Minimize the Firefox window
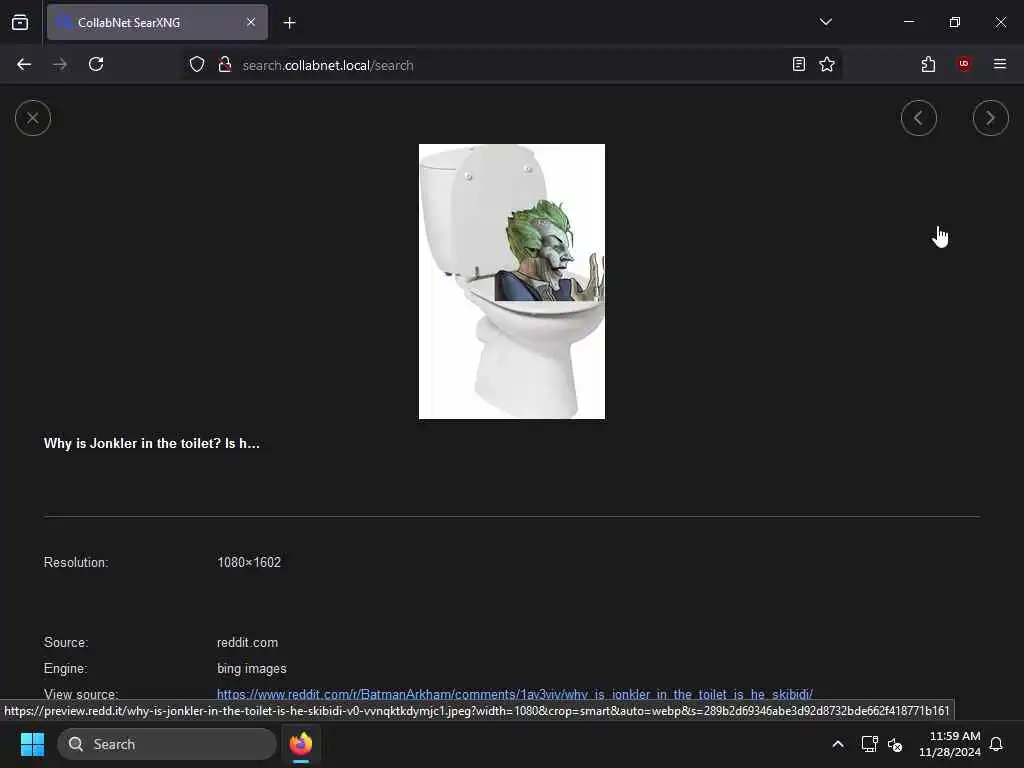Image resolution: width=1024 pixels, height=768 pixels. 908,22
